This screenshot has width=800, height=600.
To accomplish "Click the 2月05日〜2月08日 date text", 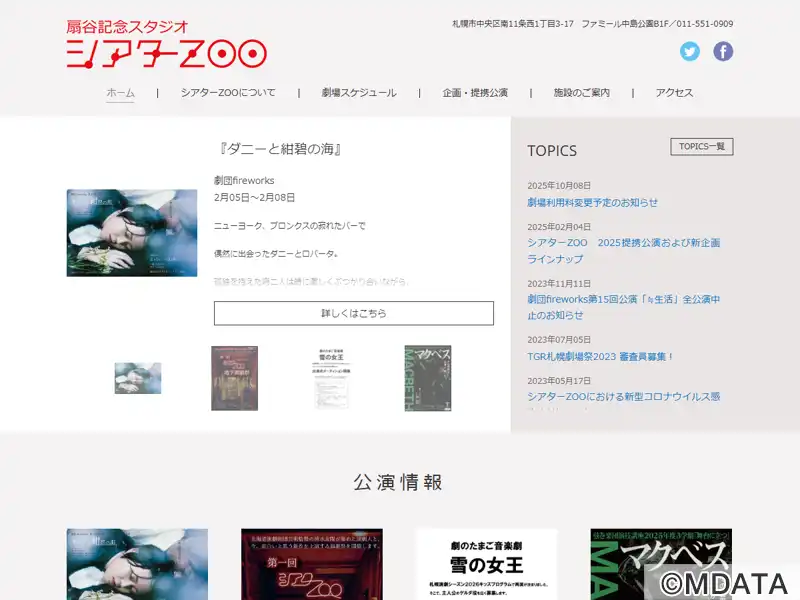I will click(255, 197).
